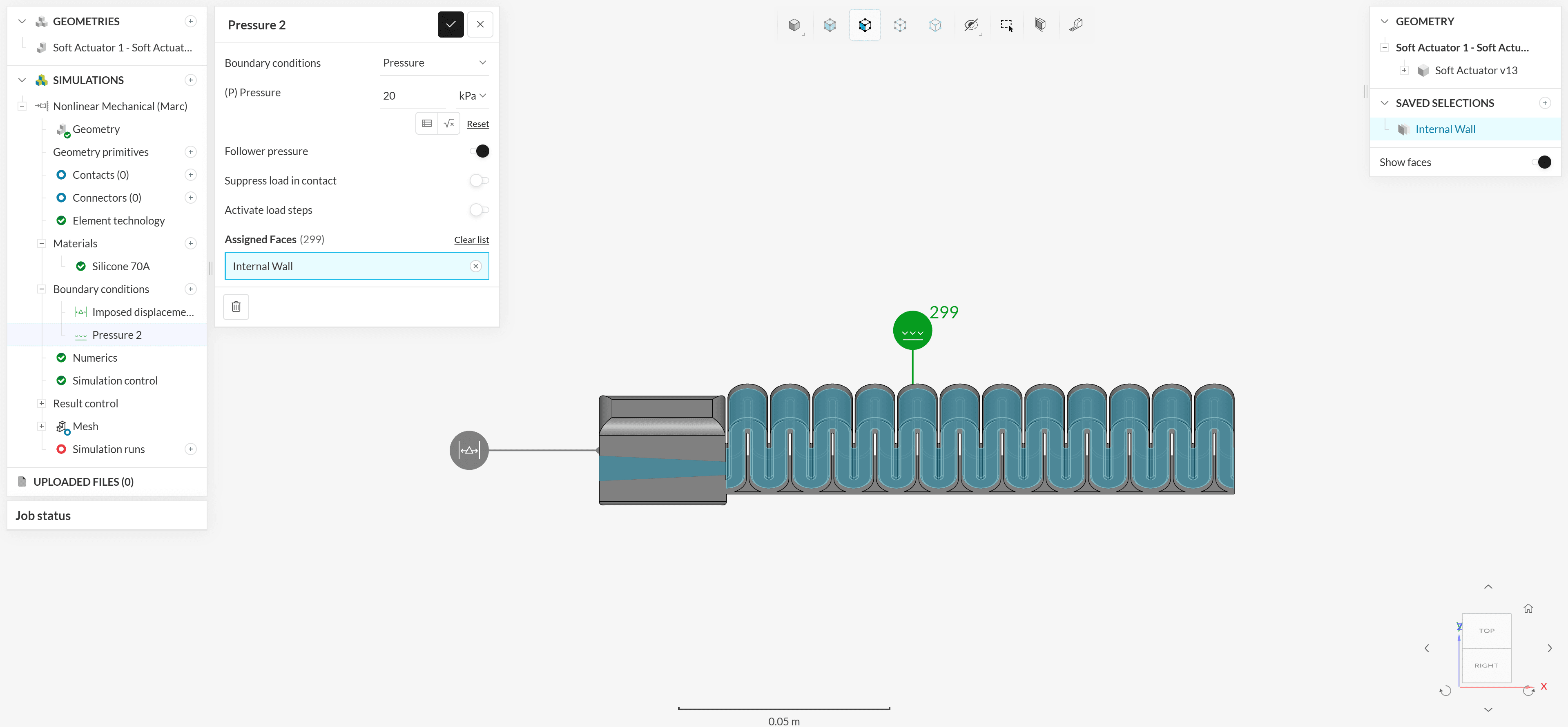Click the green pressure marker in viewport
The height and width of the screenshot is (727, 1568).
pyautogui.click(x=912, y=330)
